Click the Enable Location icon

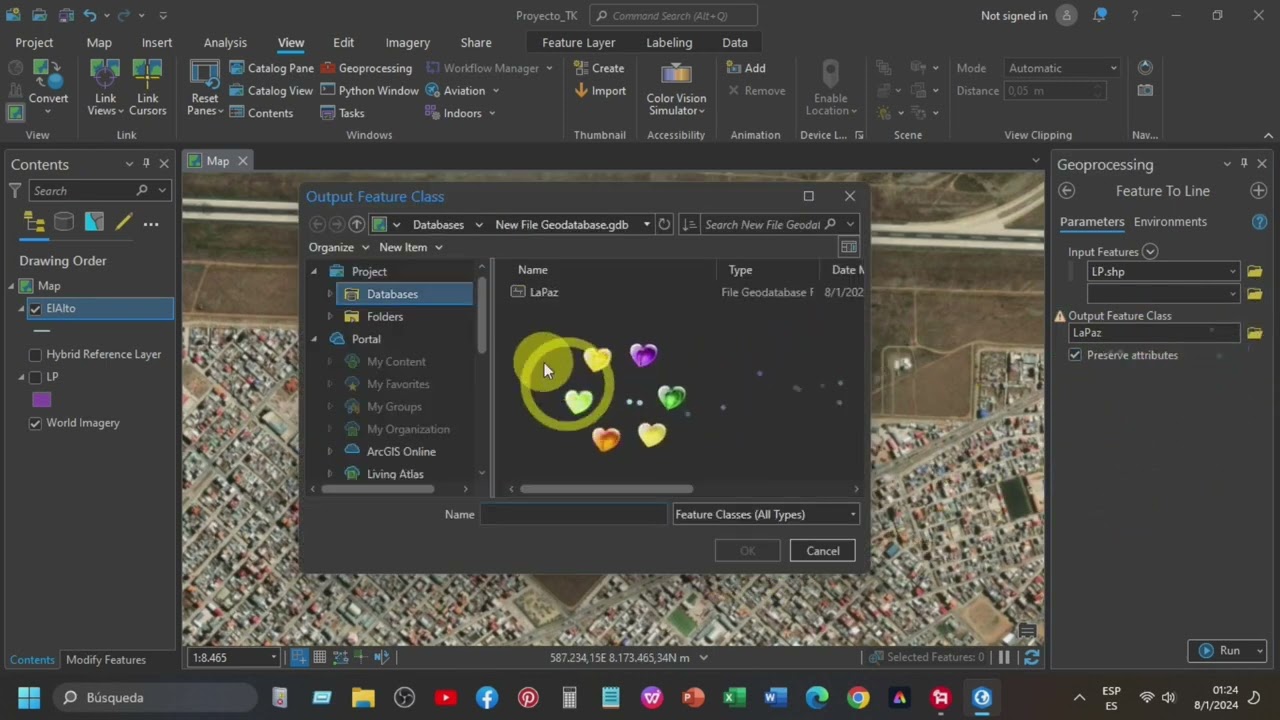coord(830,88)
